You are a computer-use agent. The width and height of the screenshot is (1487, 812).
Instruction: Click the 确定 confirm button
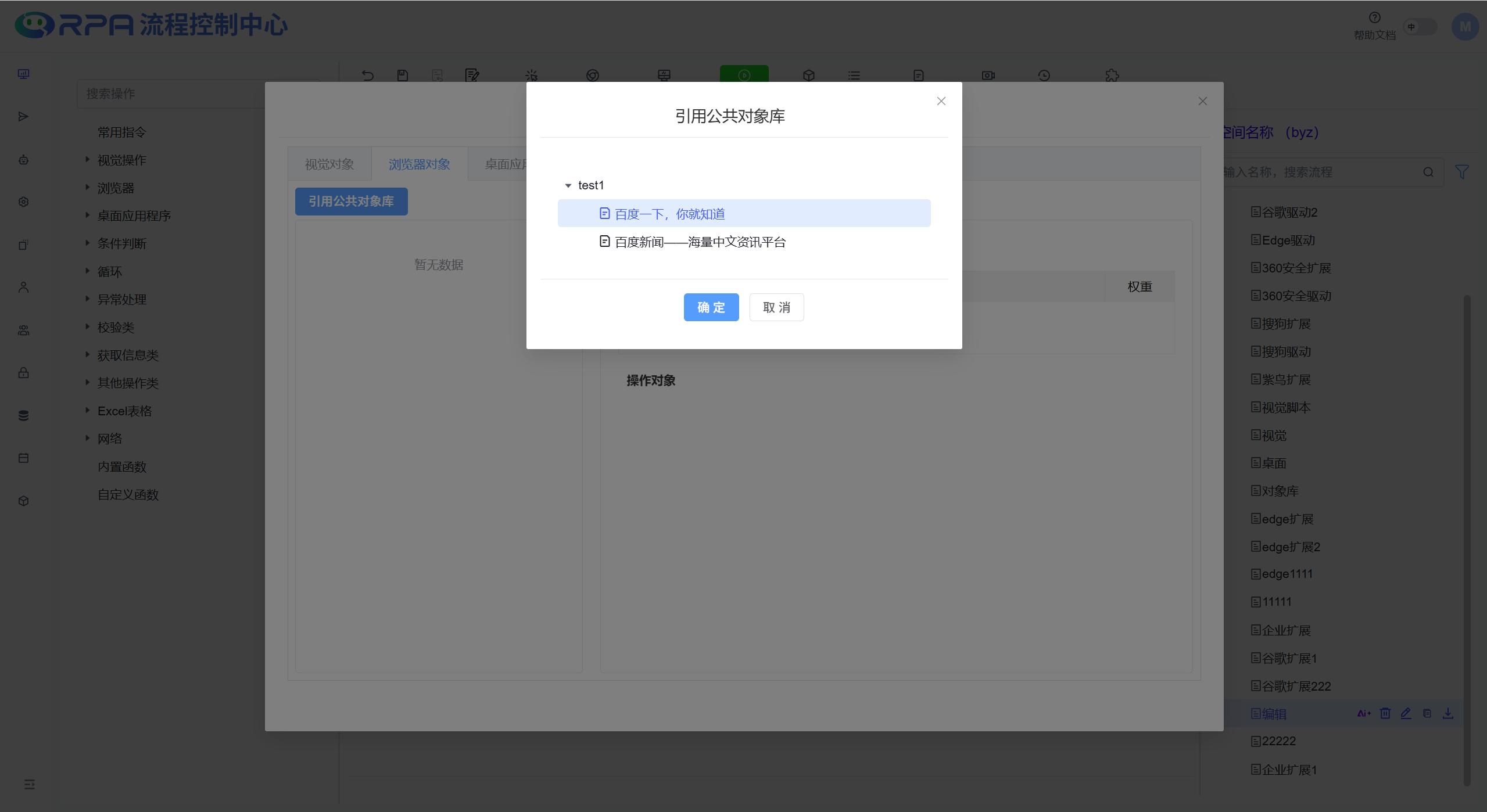711,307
